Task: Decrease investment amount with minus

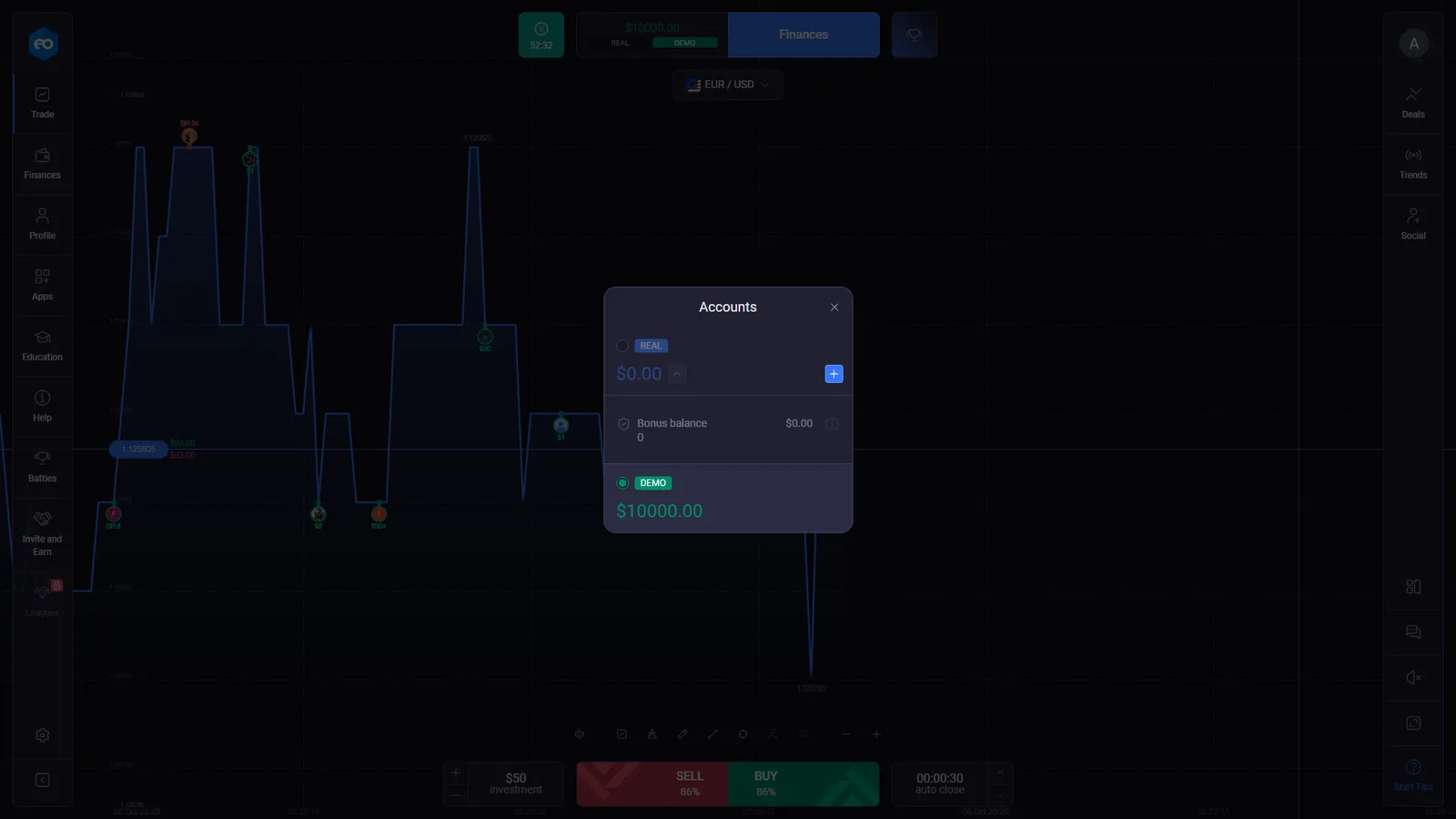Action: coord(456,795)
